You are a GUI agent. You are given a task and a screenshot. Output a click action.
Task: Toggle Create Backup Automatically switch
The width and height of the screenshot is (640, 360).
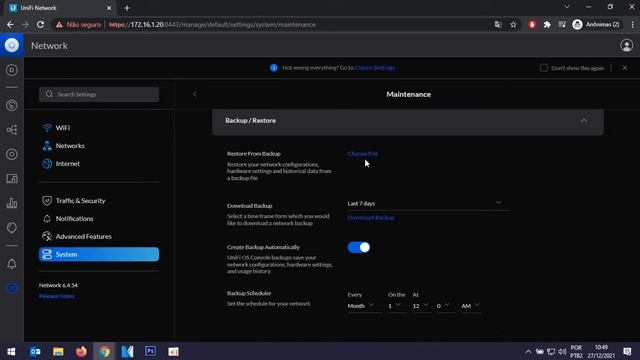click(359, 247)
